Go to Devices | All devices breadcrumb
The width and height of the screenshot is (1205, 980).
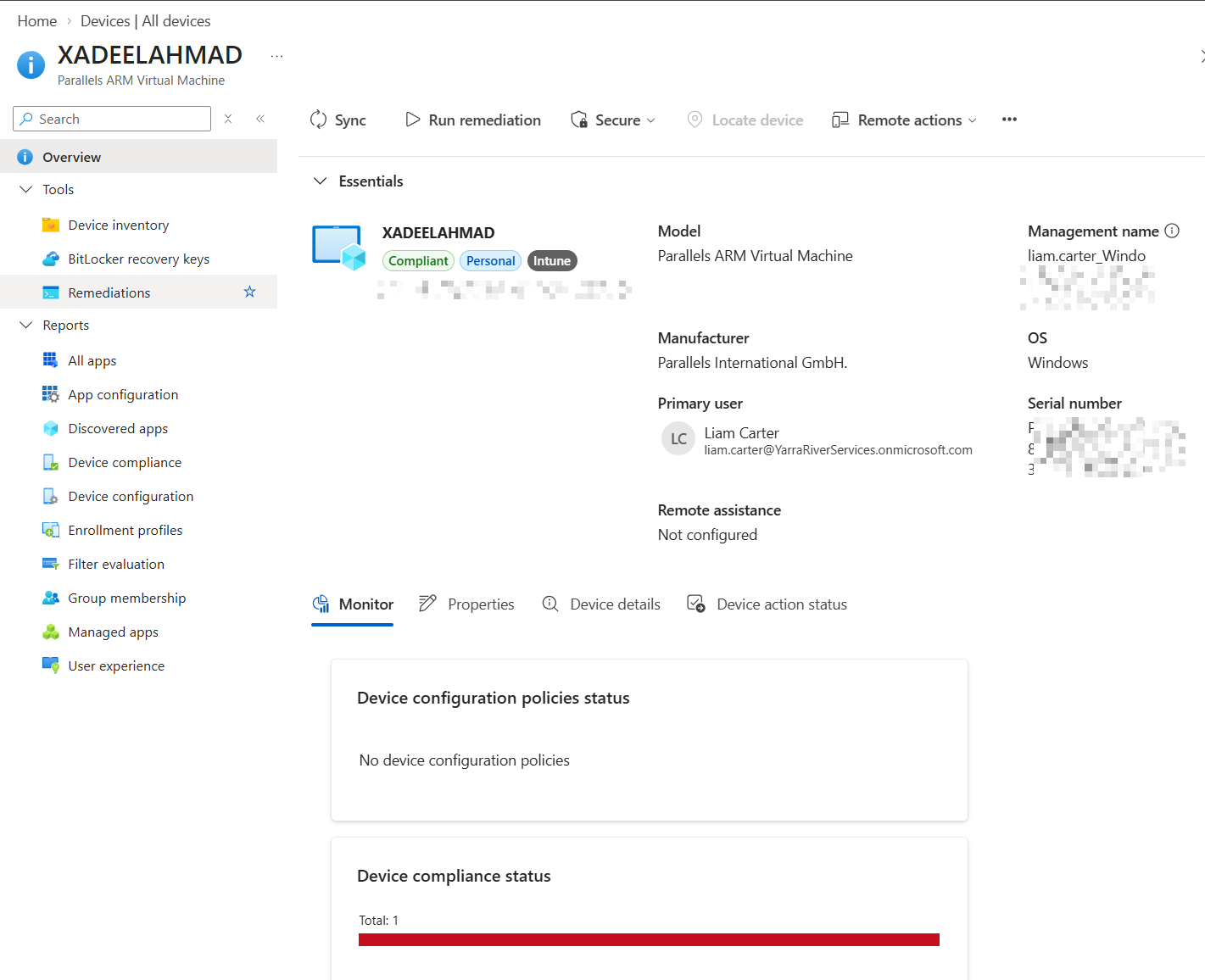coord(146,21)
